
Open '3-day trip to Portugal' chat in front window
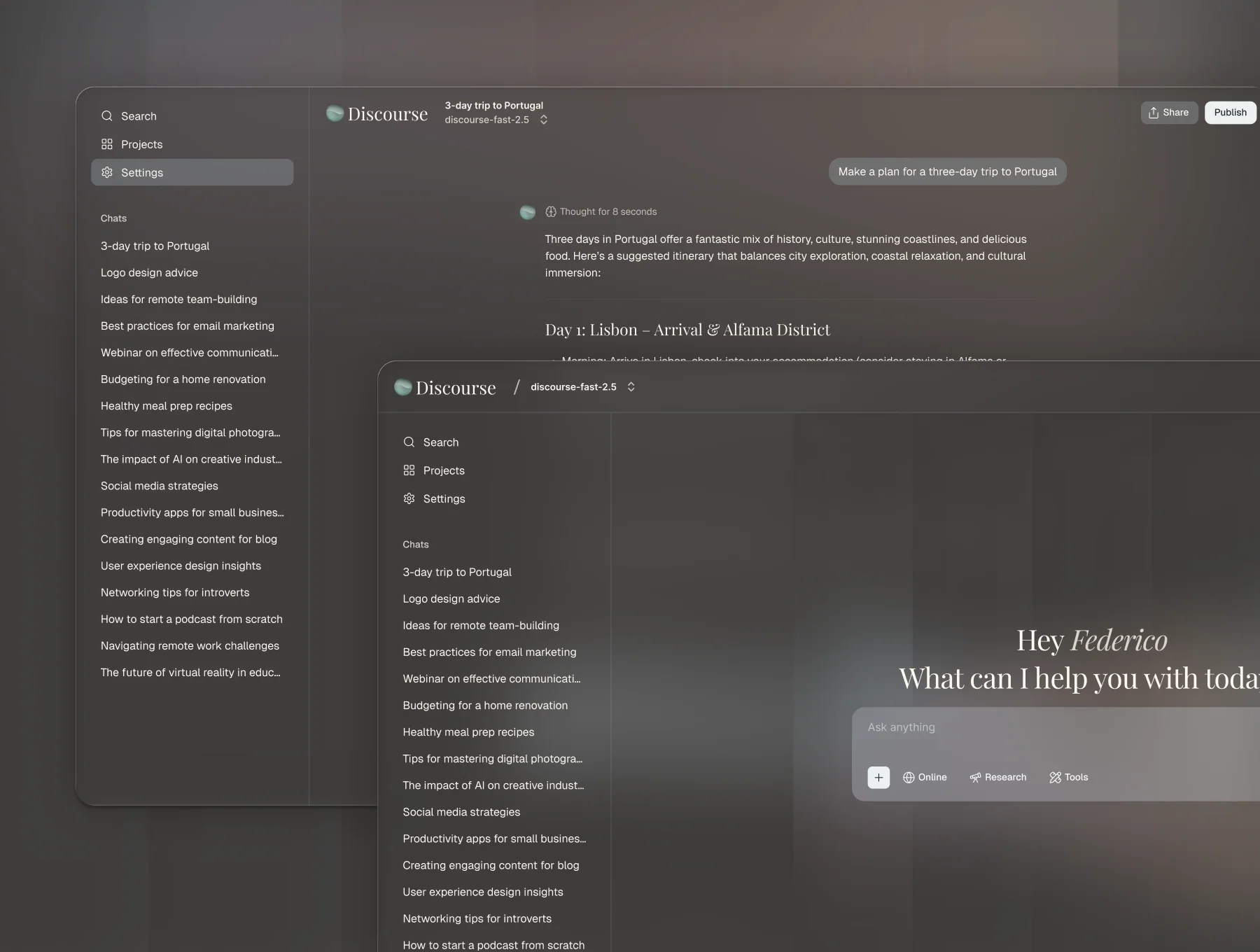[x=457, y=573]
